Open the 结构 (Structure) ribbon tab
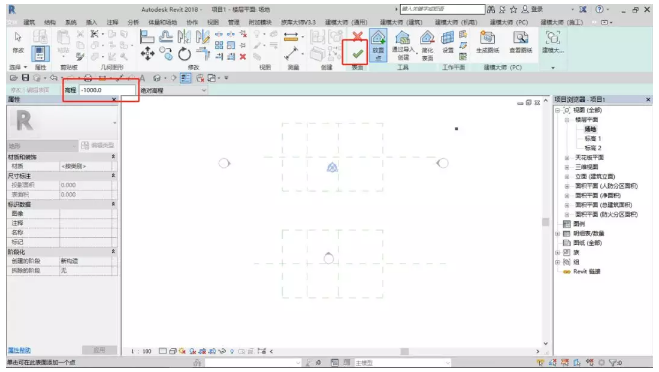Screen dimensions: 659x372 50,22
